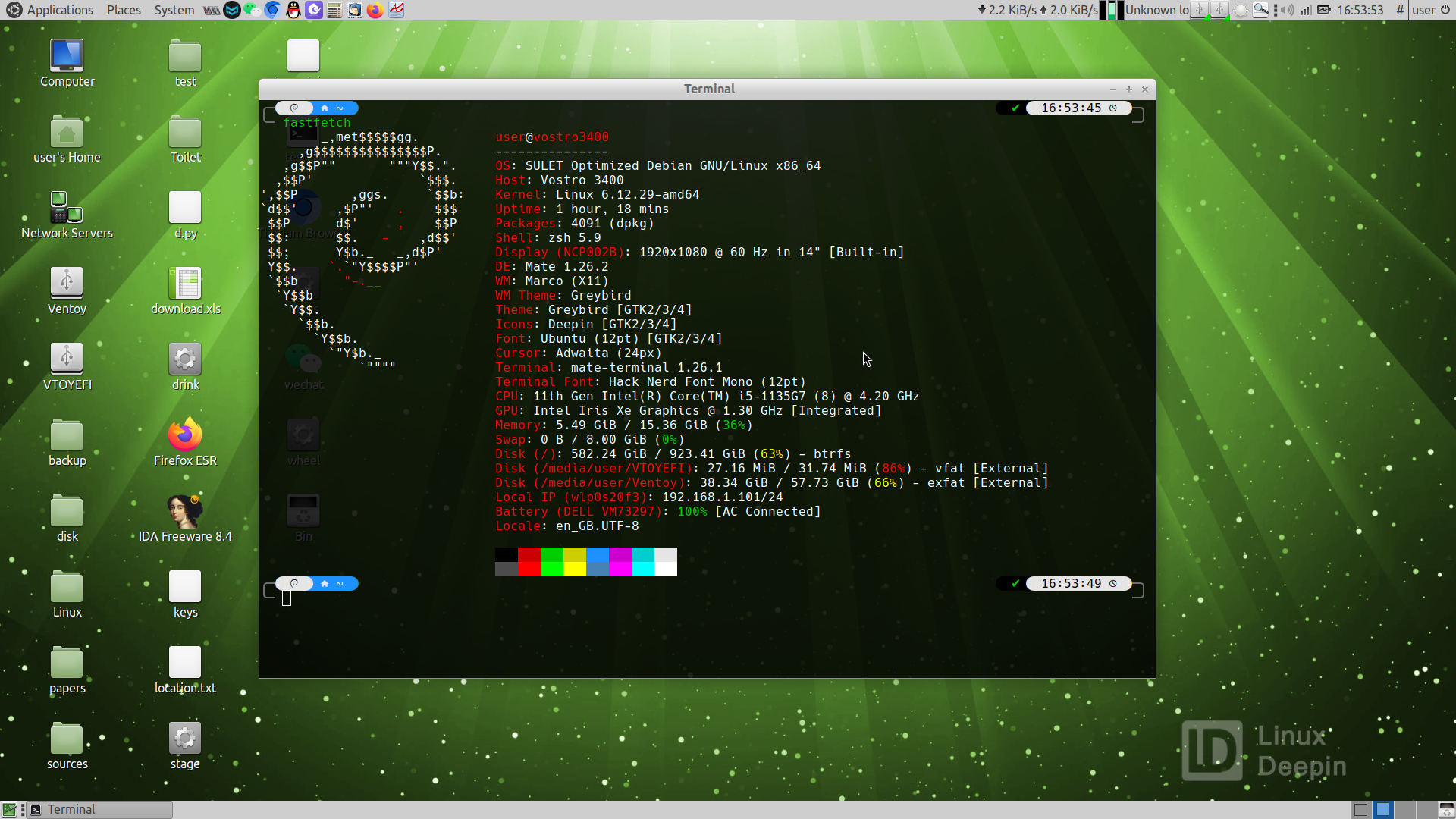Select the Network Servers desktop icon
The image size is (1456, 819).
(x=67, y=215)
